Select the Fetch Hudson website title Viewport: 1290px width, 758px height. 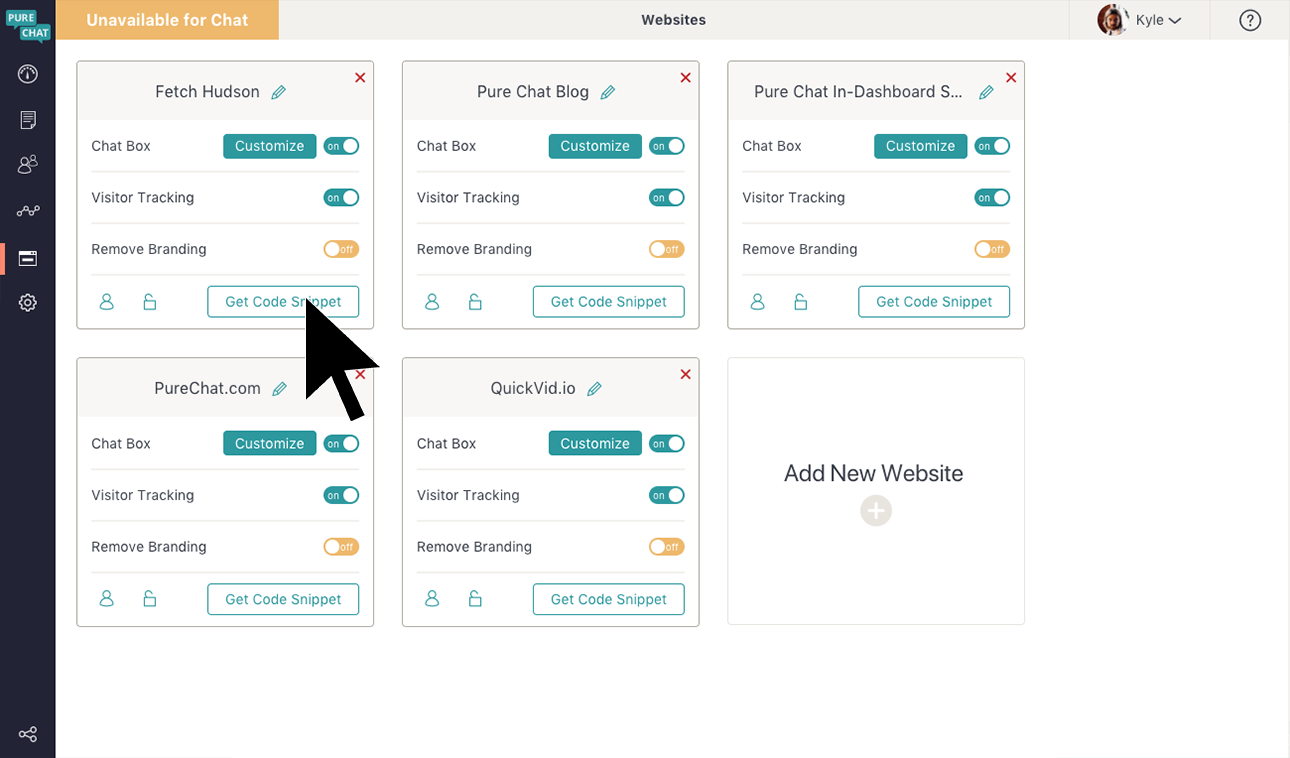207,92
